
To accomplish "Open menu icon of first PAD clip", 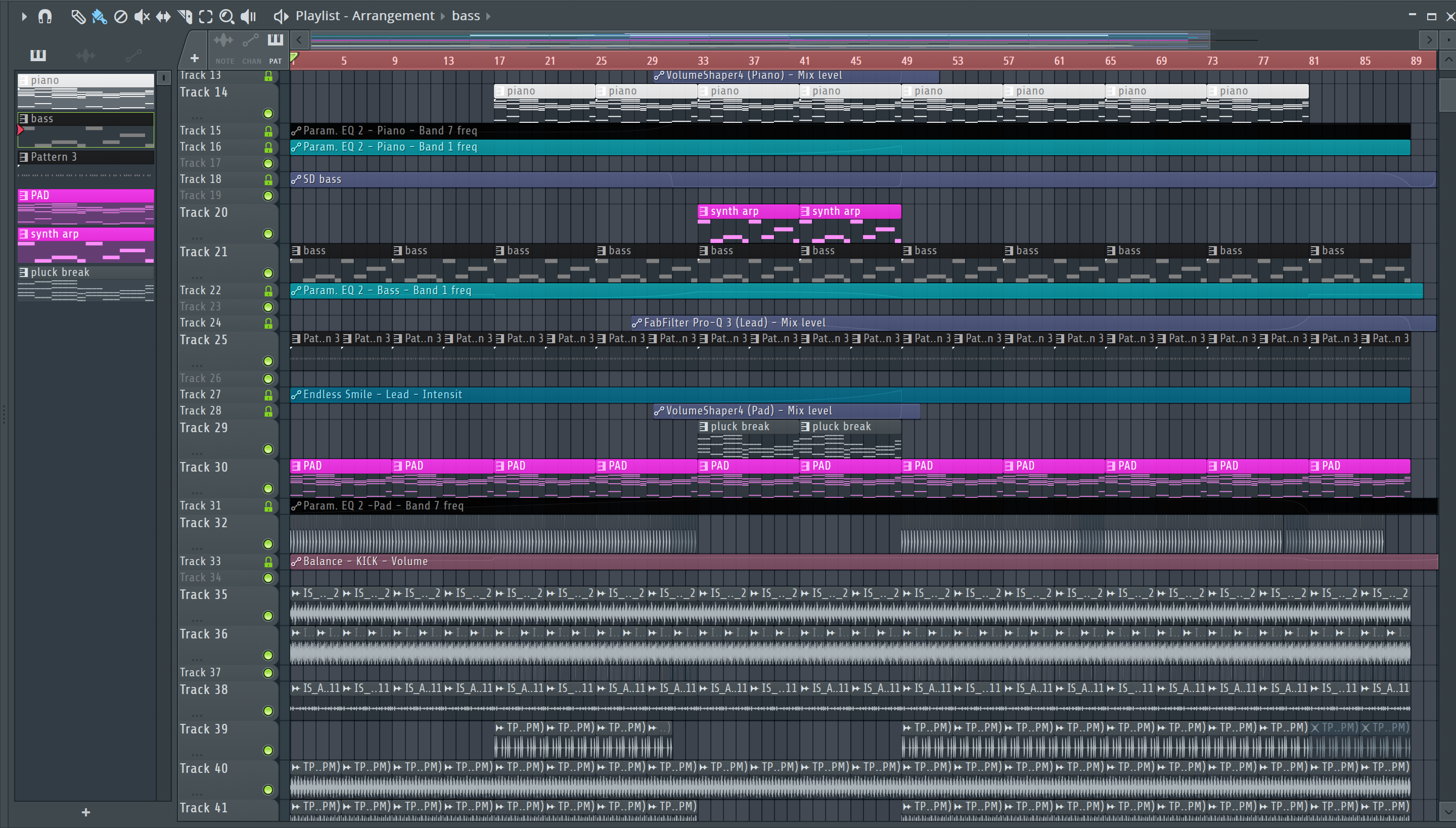I will point(296,466).
